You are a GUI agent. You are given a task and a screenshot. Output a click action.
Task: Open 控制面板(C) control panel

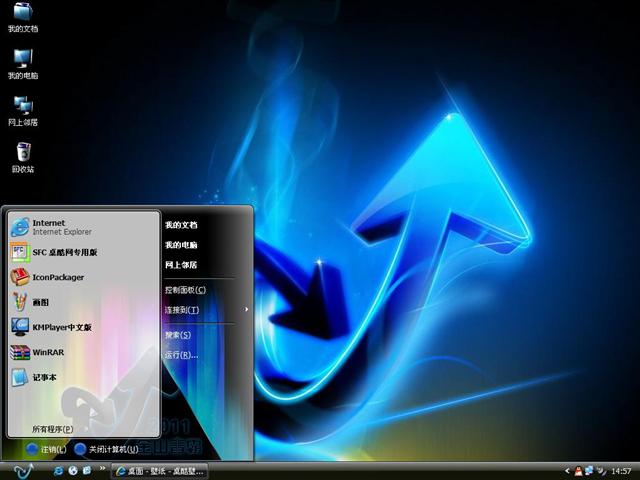(185, 290)
